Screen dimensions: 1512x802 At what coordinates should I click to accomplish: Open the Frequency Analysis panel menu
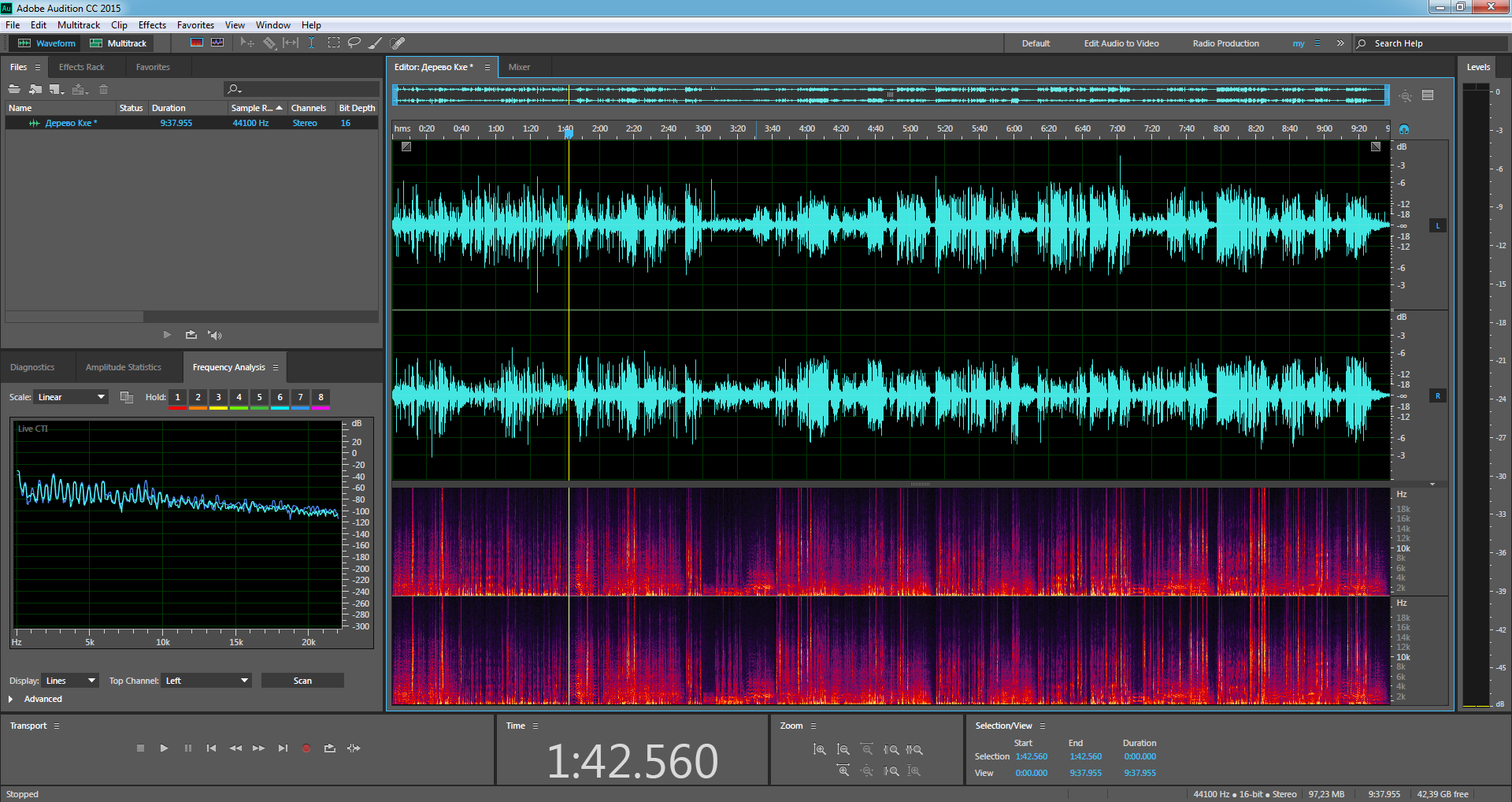click(x=275, y=367)
